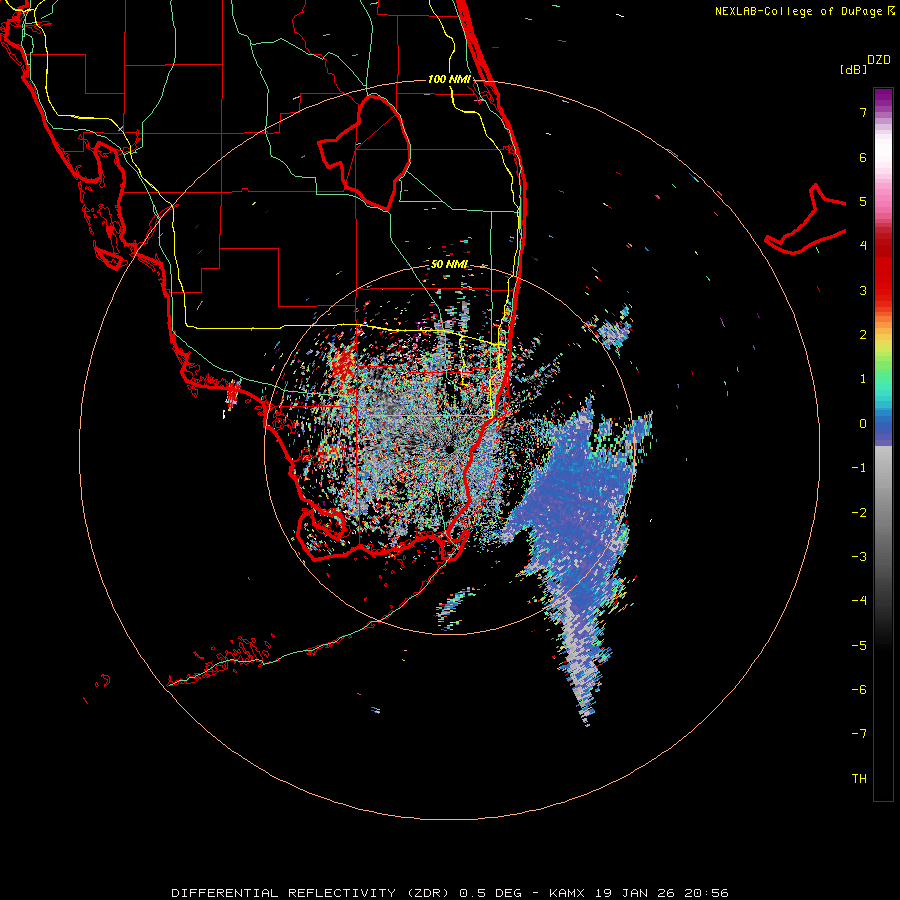Click the black radar site dot at center
This screenshot has width=900, height=900.
point(449,449)
